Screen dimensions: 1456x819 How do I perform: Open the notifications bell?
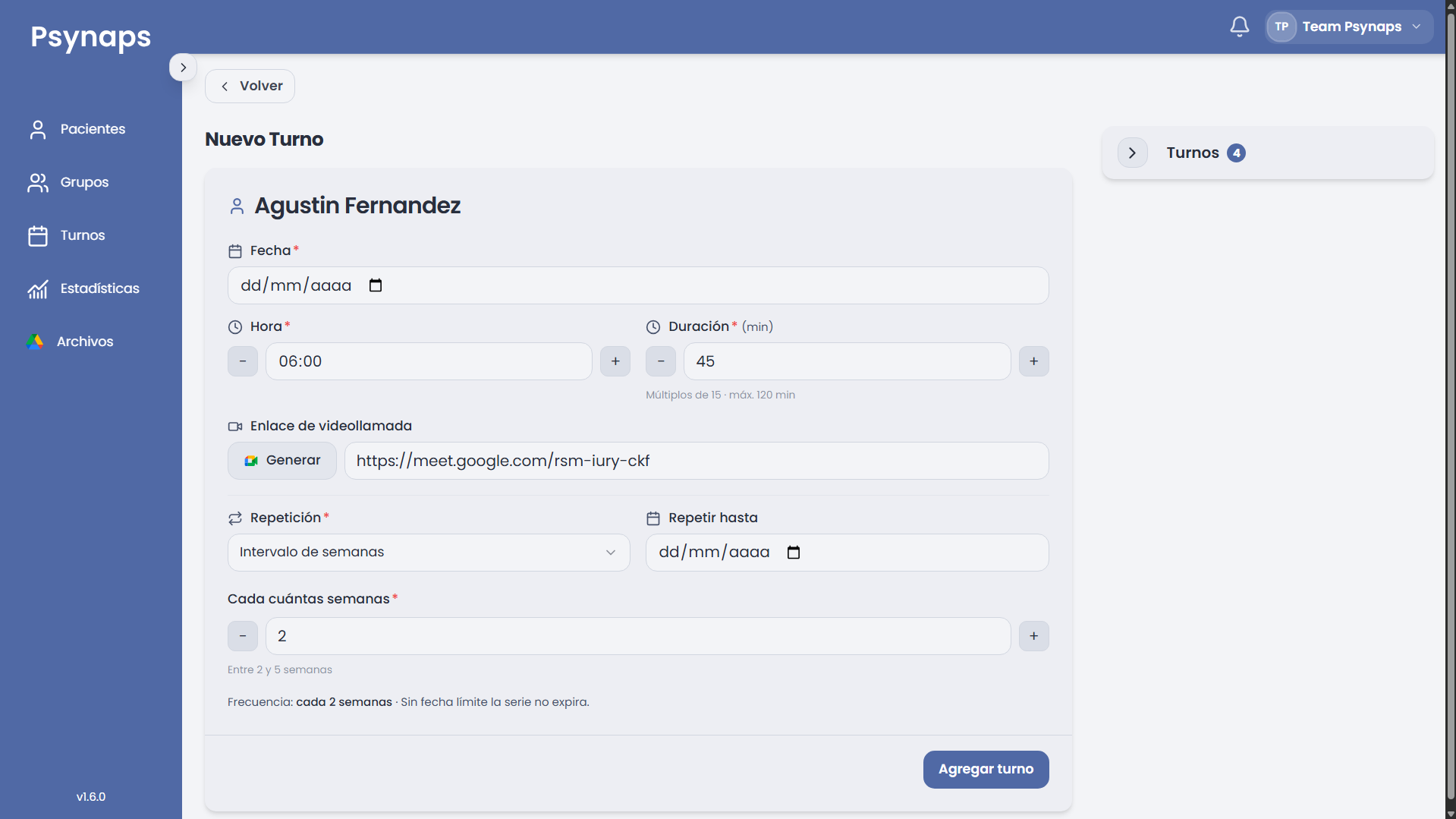coord(1239,27)
